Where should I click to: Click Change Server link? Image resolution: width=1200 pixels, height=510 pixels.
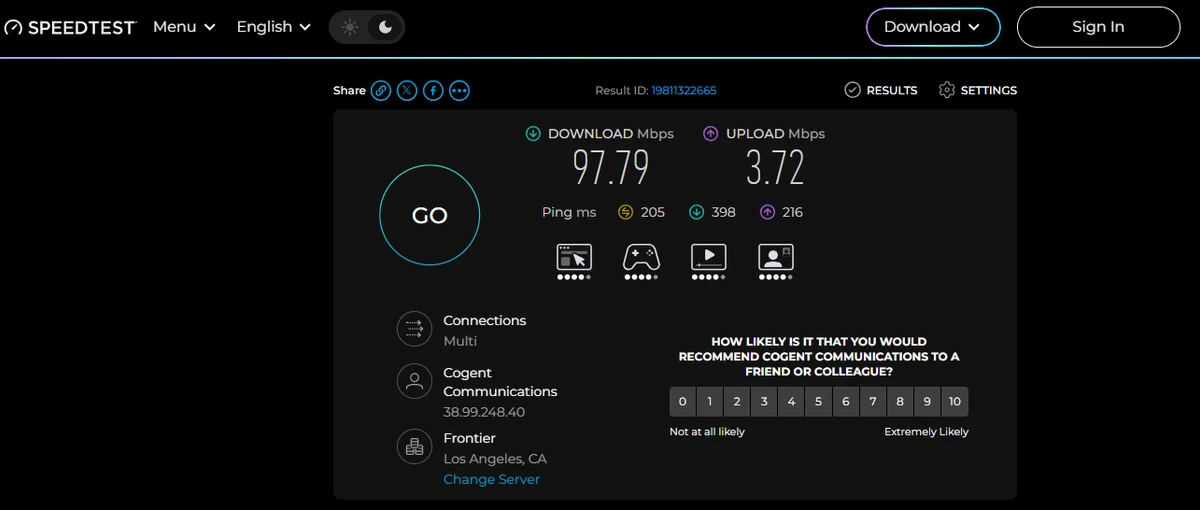pyautogui.click(x=492, y=479)
